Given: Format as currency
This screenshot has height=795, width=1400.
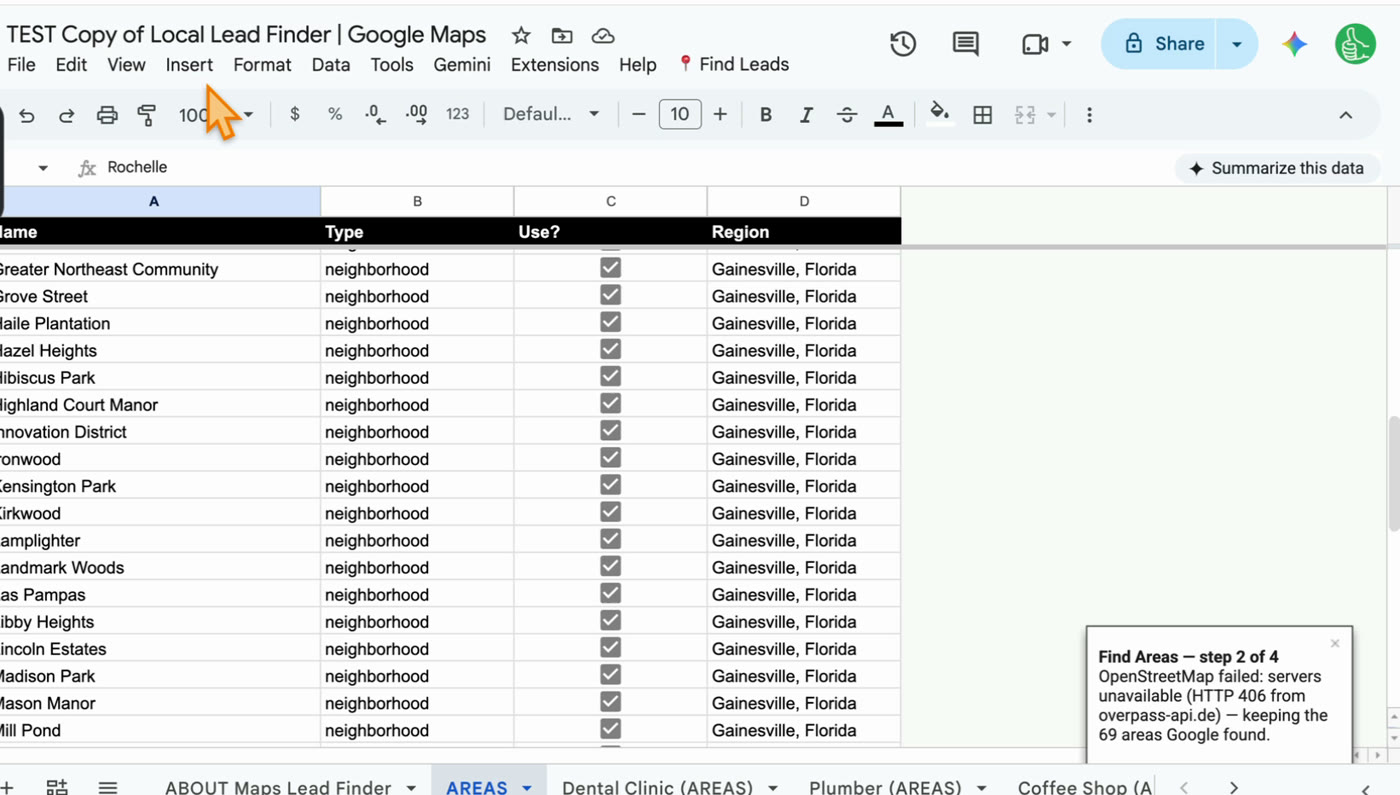Looking at the screenshot, I should click(x=294, y=114).
